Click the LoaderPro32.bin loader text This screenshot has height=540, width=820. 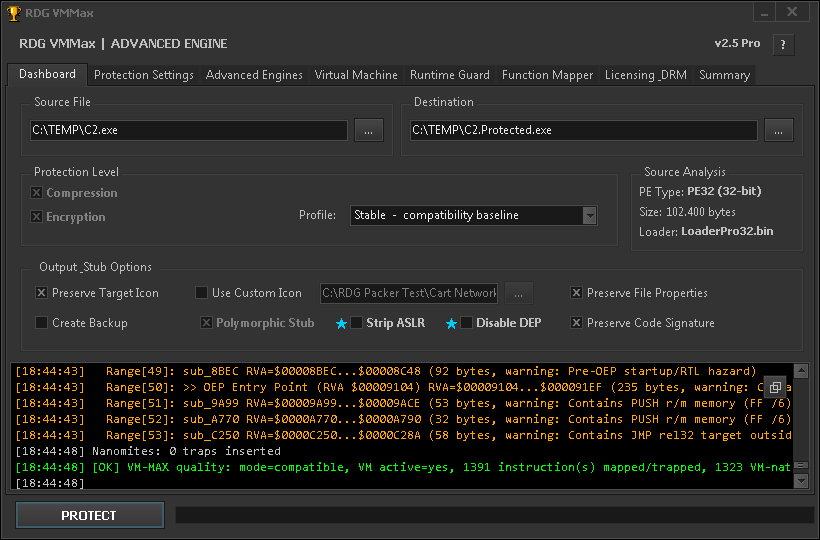coord(727,232)
